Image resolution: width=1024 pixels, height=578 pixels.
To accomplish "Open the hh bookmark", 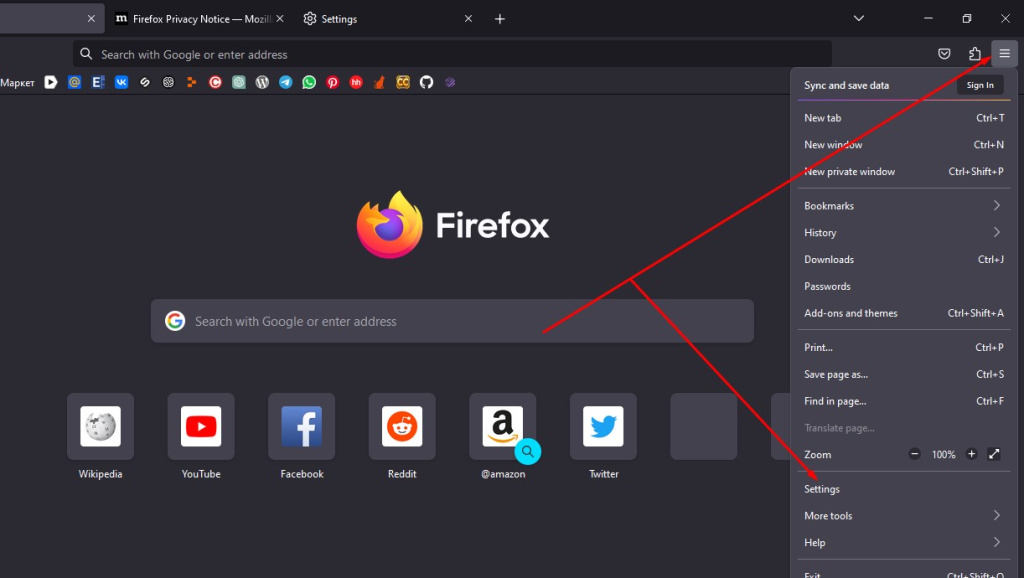I will point(356,82).
